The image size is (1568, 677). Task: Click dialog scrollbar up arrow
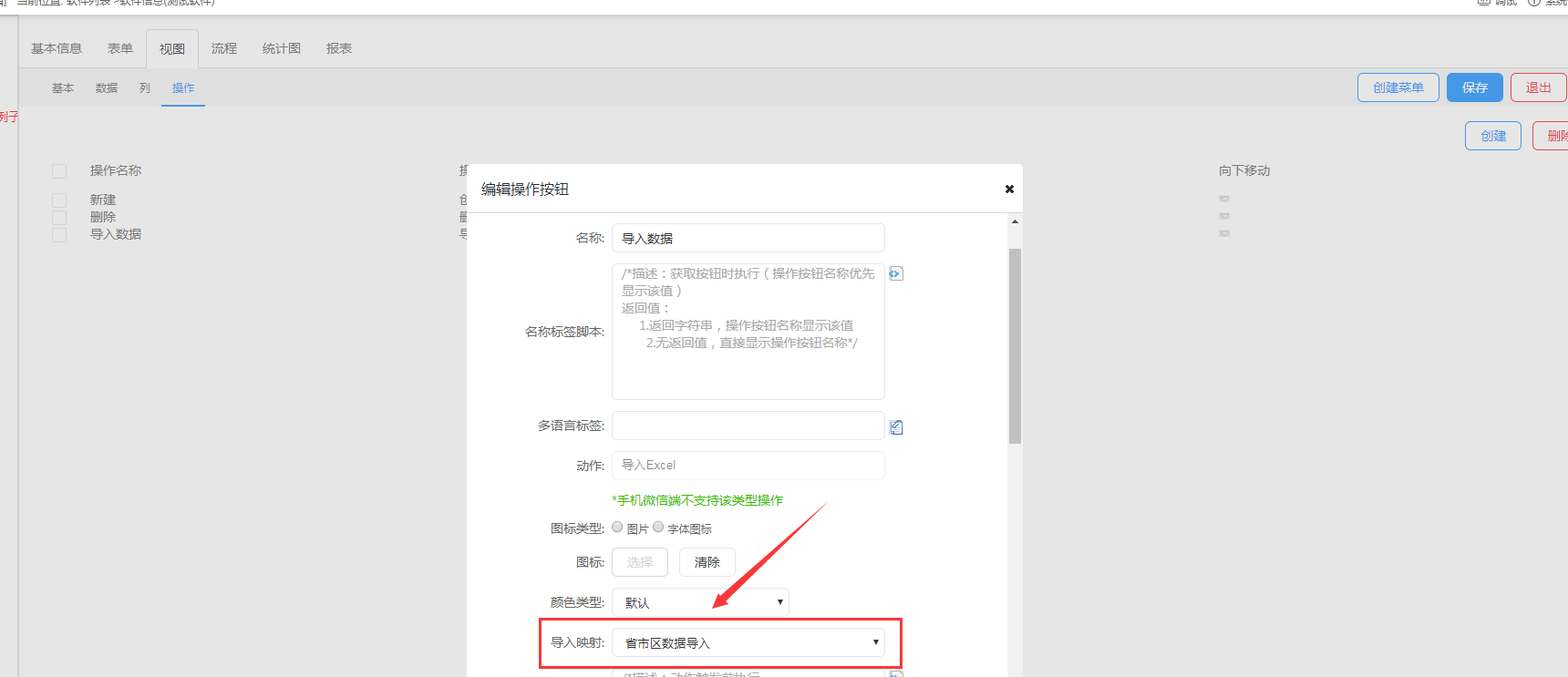coord(1015,222)
